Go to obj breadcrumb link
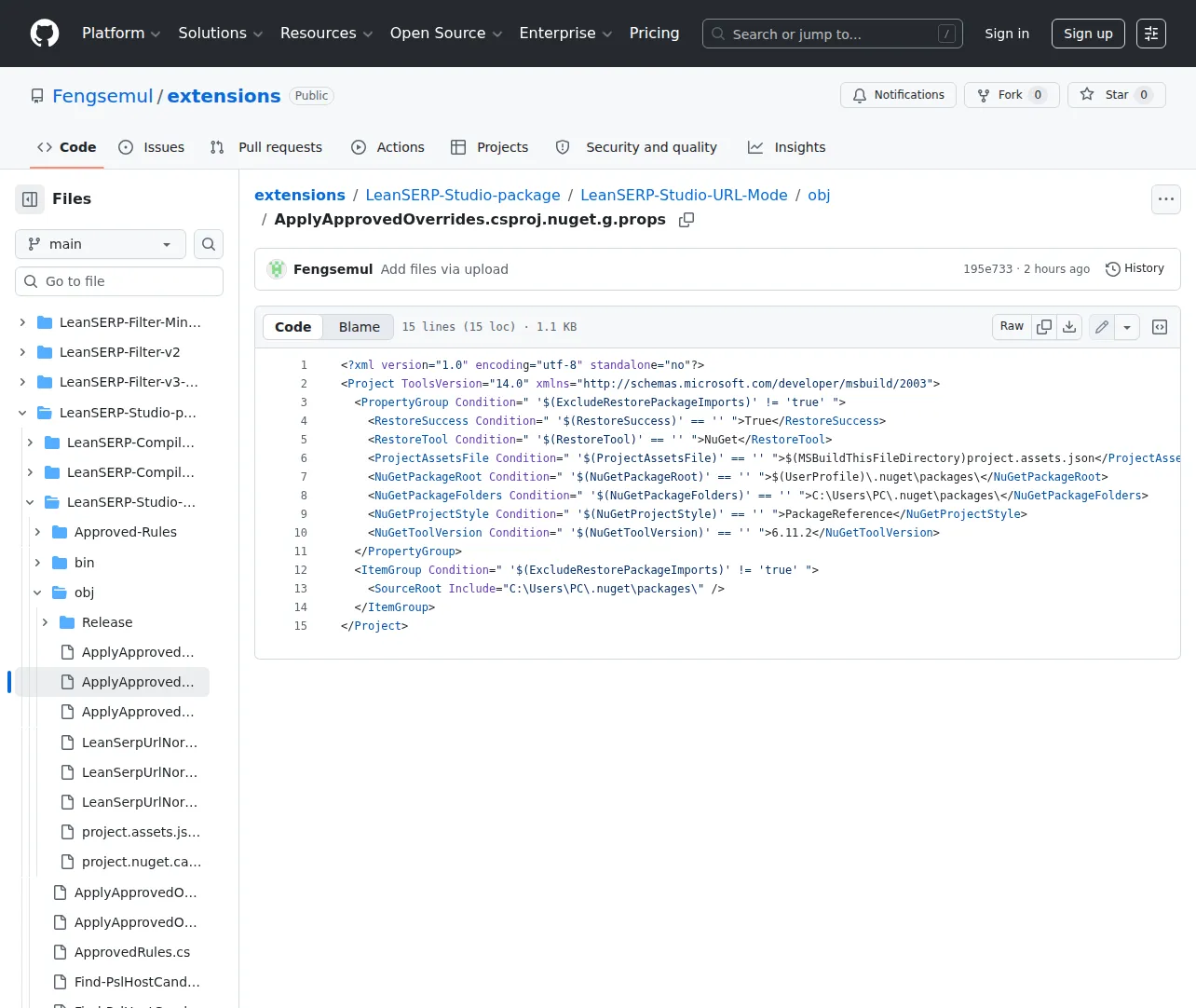1196x1008 pixels. (819, 195)
